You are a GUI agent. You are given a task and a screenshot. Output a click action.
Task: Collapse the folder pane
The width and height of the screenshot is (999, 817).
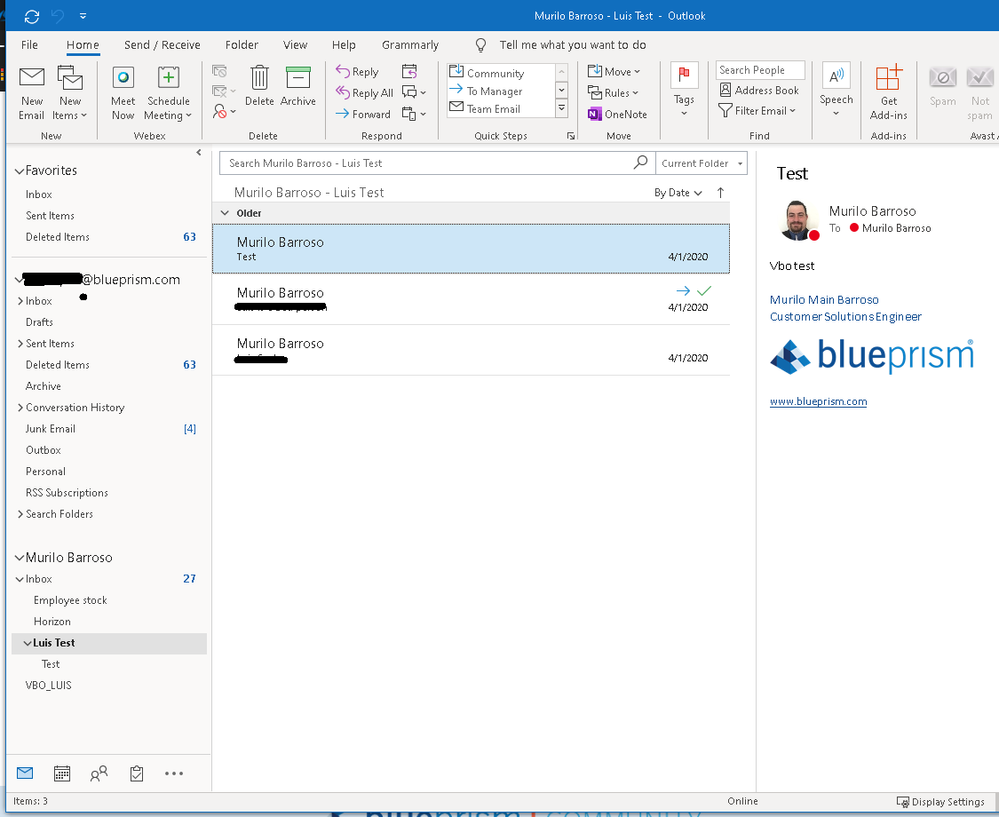(198, 153)
